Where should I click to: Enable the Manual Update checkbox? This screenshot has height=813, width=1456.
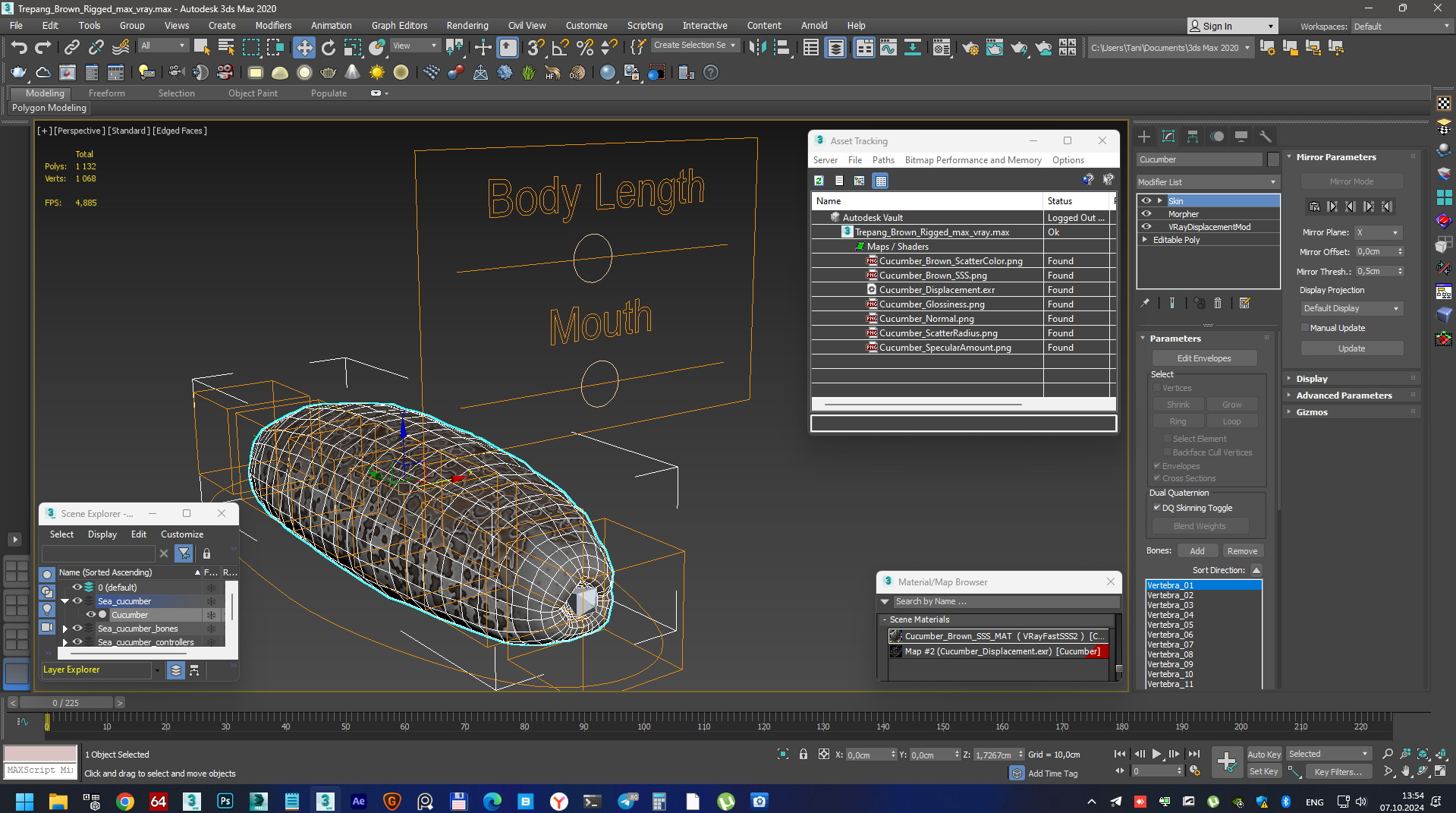(x=1305, y=328)
